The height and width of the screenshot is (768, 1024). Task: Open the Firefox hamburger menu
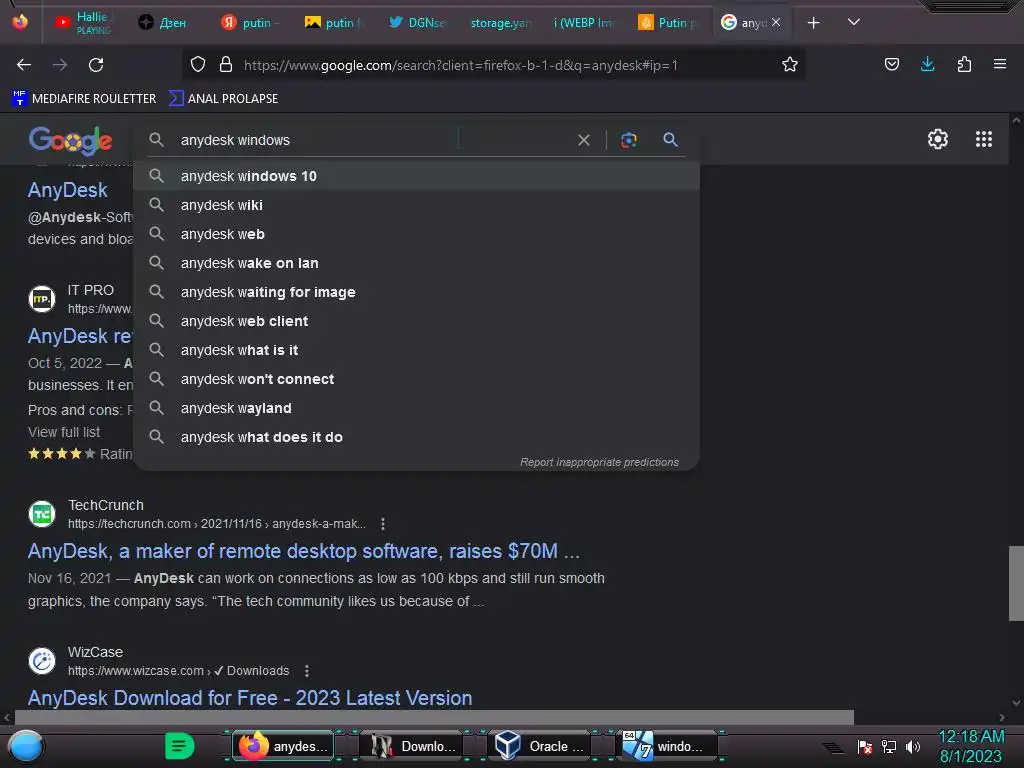pos(999,65)
